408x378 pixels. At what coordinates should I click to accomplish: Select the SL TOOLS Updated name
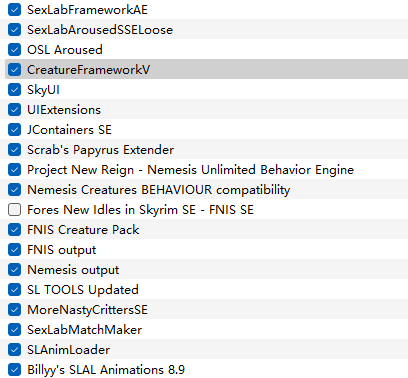coord(83,290)
